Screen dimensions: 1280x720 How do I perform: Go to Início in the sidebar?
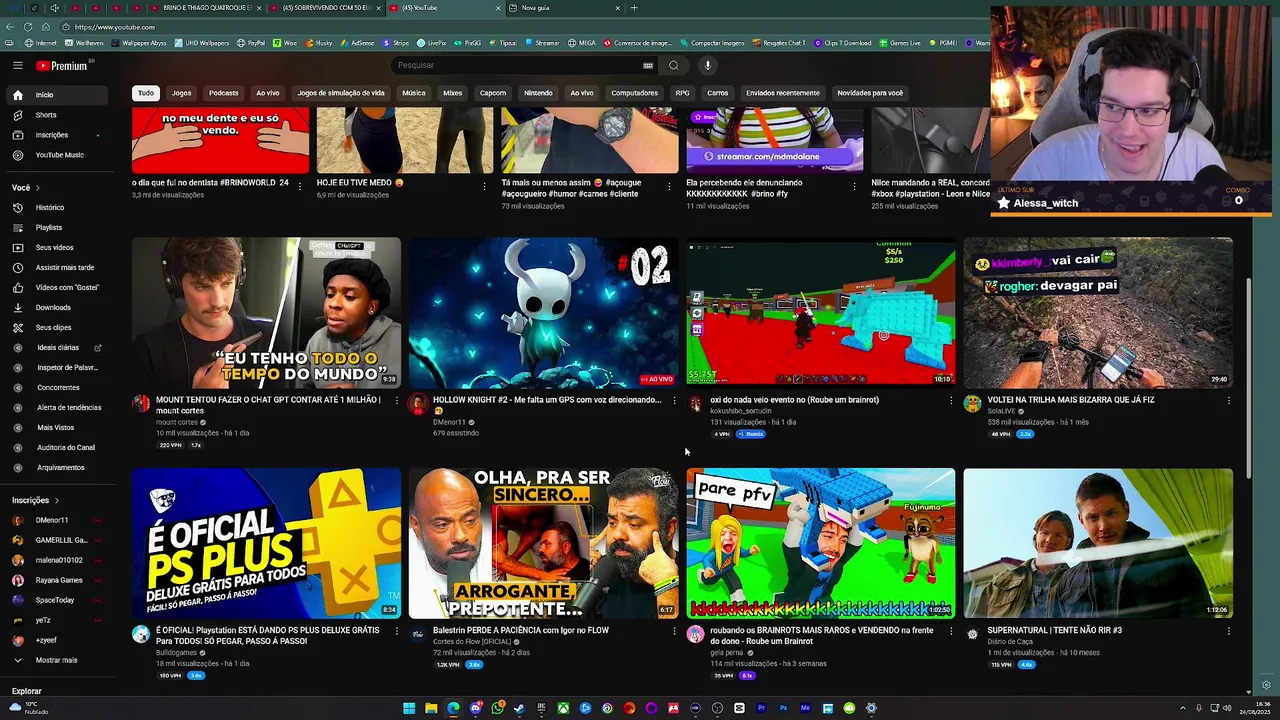(x=56, y=95)
